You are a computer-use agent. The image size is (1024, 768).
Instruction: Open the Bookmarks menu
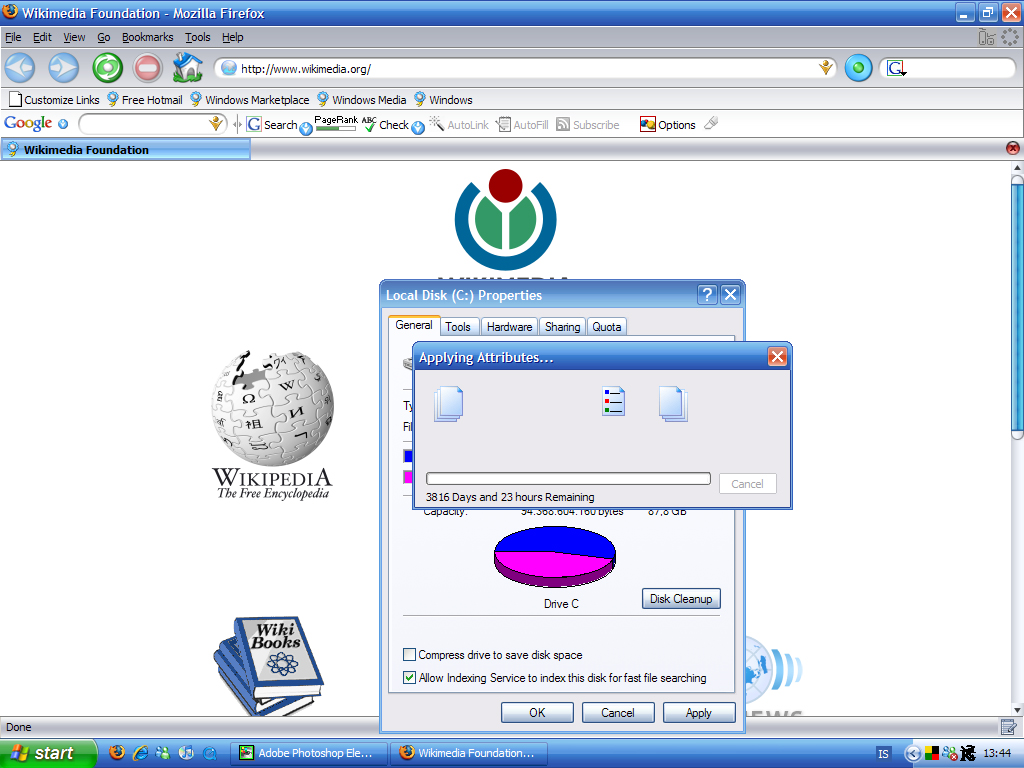click(x=148, y=37)
